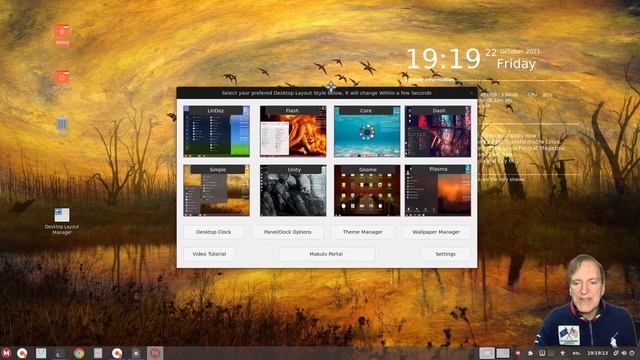Open the Makulu M start menu

pos(6,353)
